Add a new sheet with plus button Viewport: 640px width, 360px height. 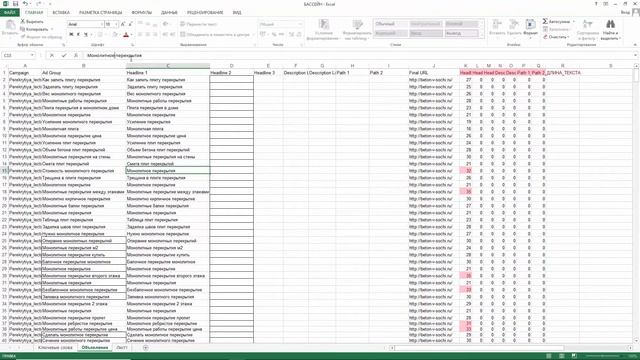[x=146, y=348]
